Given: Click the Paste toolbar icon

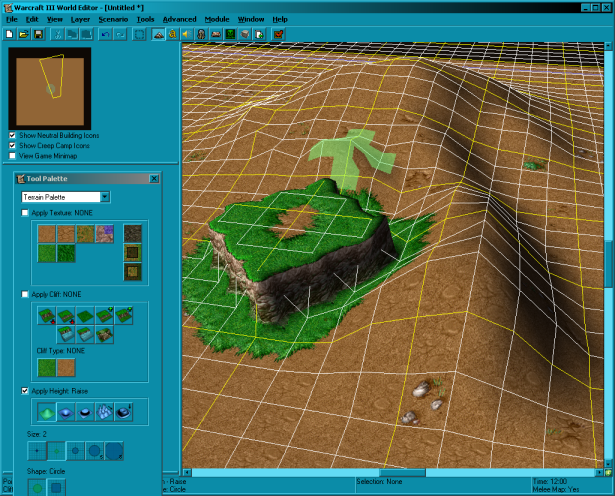Looking at the screenshot, I should click(86, 35).
